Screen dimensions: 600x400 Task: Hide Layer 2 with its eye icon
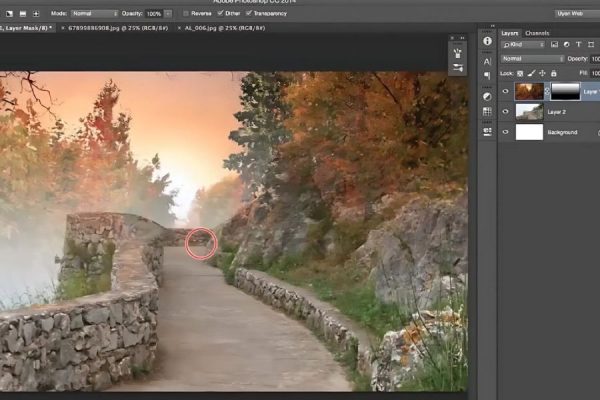[504, 112]
